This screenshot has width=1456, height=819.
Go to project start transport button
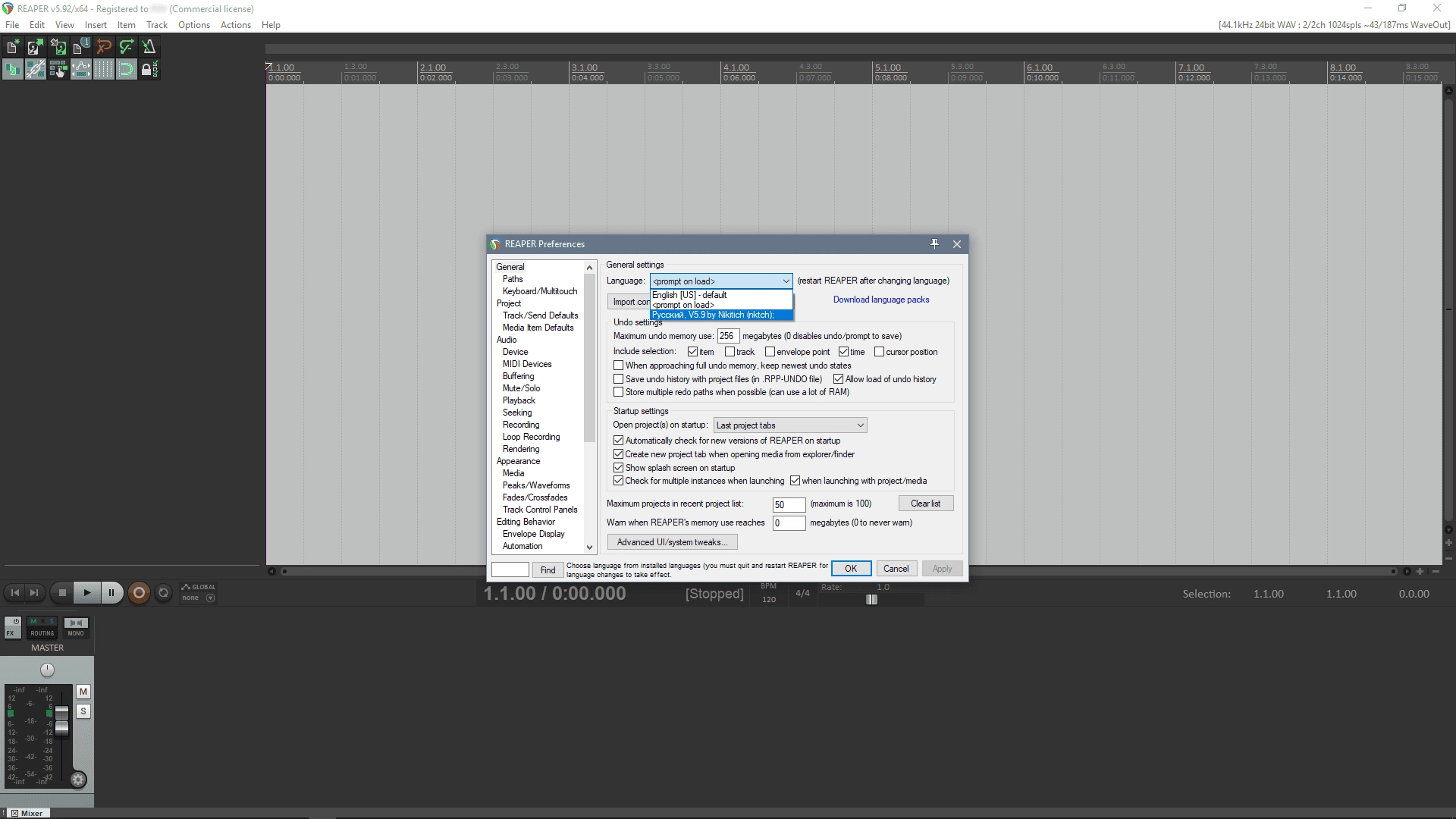point(15,593)
